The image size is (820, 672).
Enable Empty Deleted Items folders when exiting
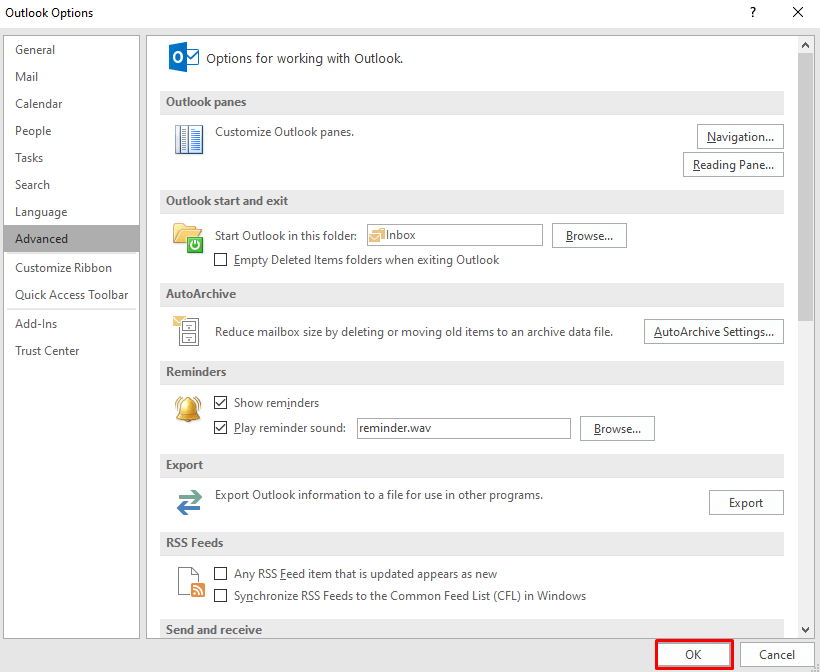point(221,260)
